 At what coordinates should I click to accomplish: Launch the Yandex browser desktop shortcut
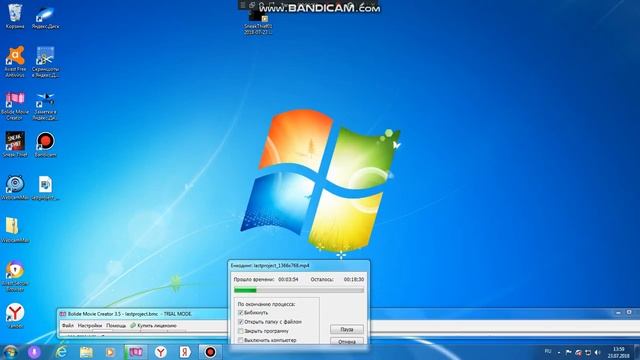tap(15, 315)
